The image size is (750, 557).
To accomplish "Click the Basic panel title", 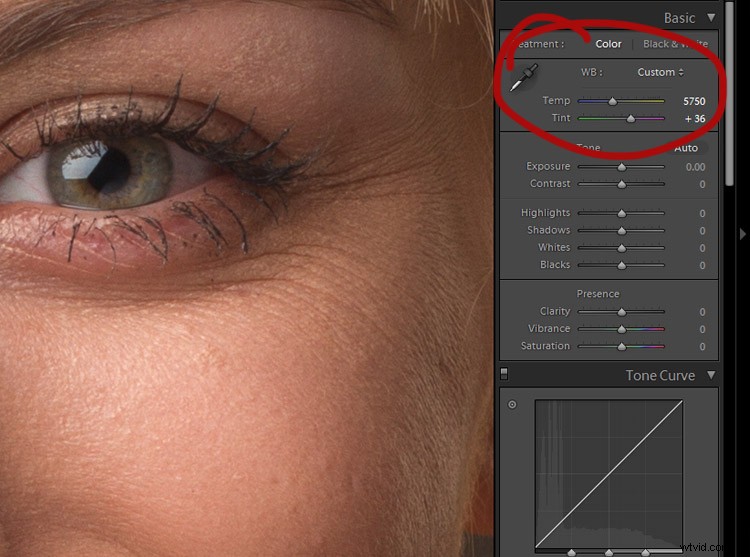I will pos(679,18).
